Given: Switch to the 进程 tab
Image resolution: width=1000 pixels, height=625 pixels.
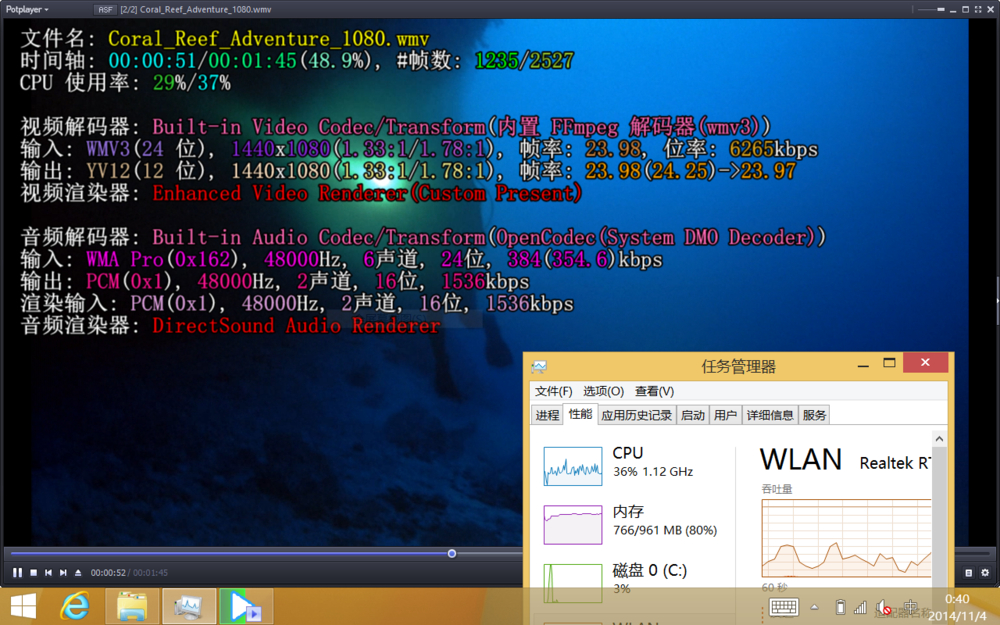Looking at the screenshot, I should pos(547,415).
